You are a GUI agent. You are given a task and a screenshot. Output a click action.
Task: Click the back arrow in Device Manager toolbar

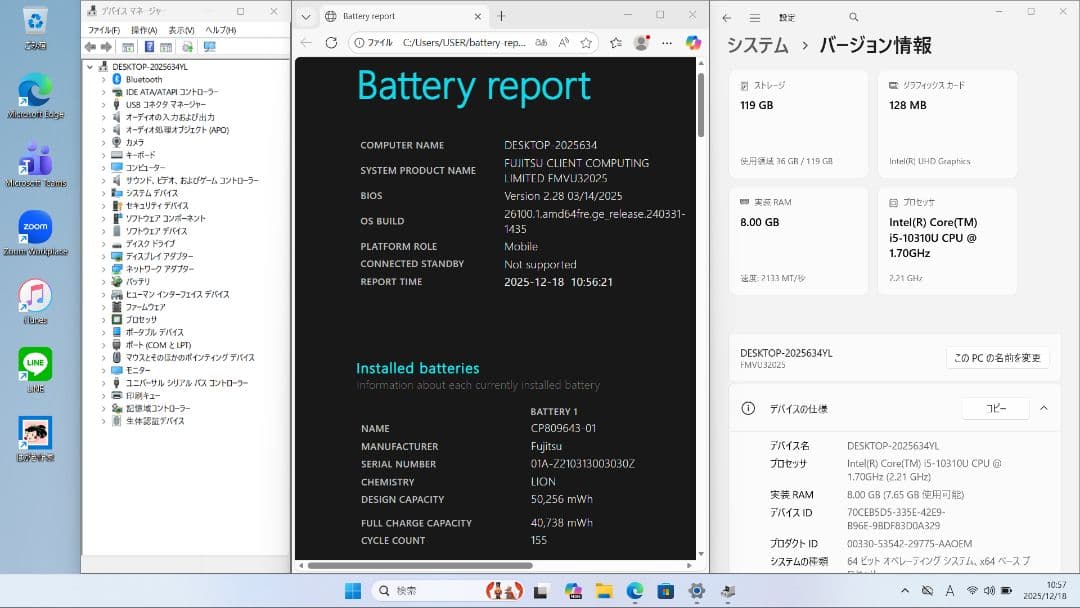point(90,46)
